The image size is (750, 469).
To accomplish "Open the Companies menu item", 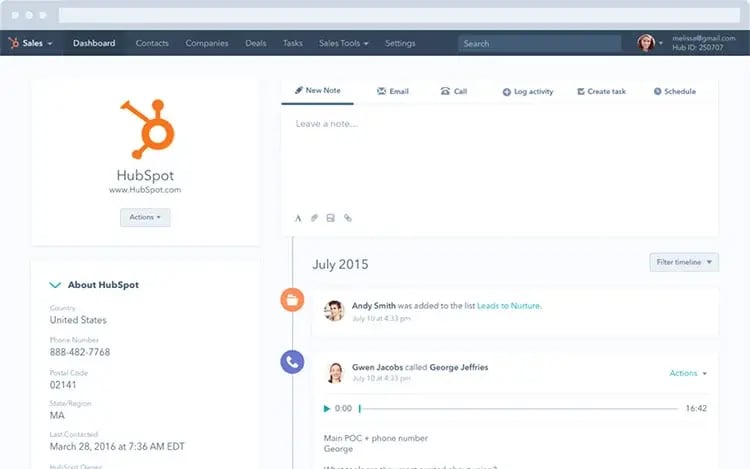I will (x=207, y=43).
